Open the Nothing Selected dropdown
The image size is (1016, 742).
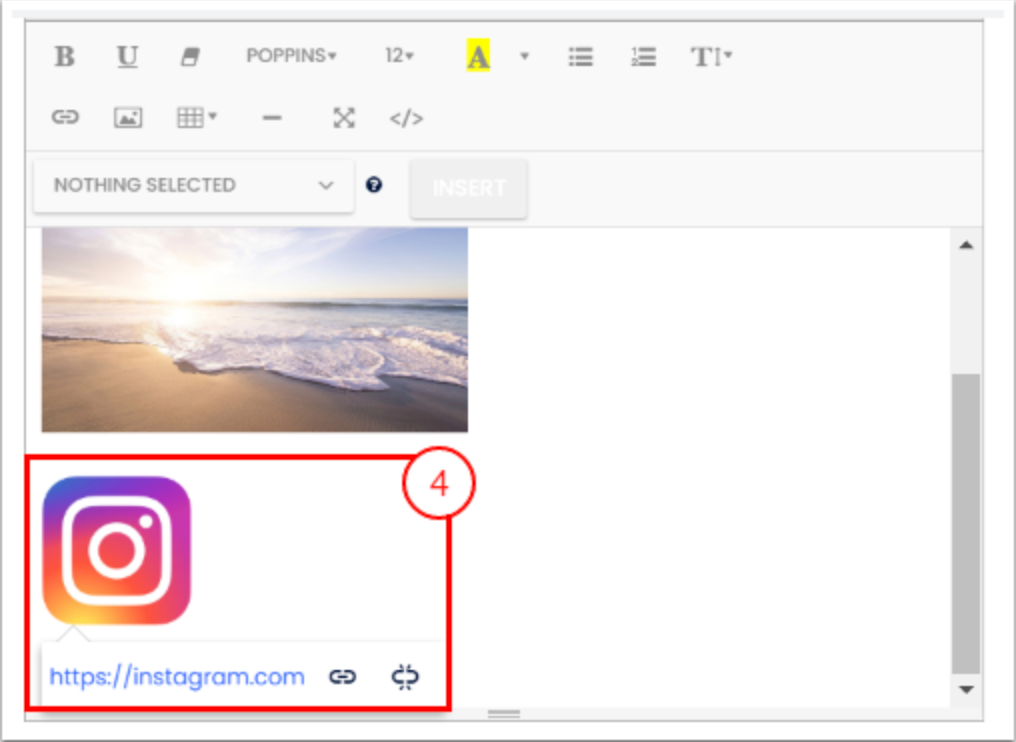(x=194, y=186)
